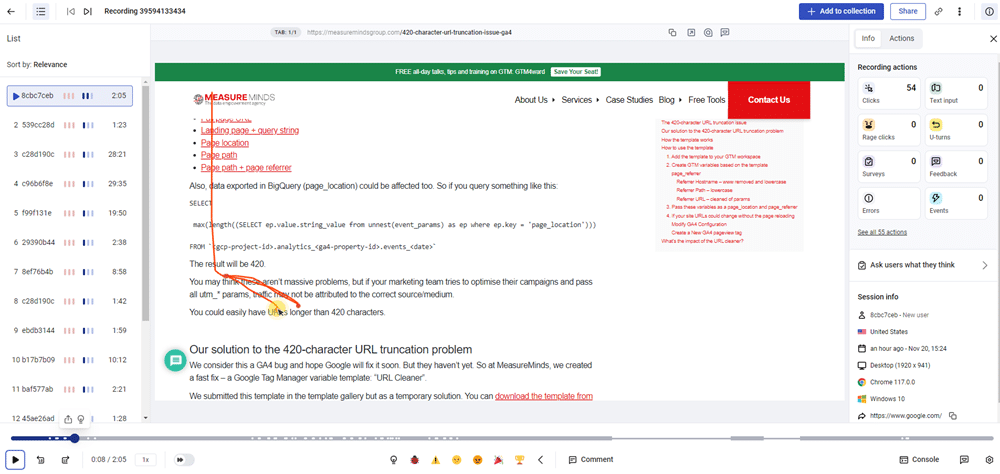Change playback speed from 1x
The image size is (1000, 474).
145,460
